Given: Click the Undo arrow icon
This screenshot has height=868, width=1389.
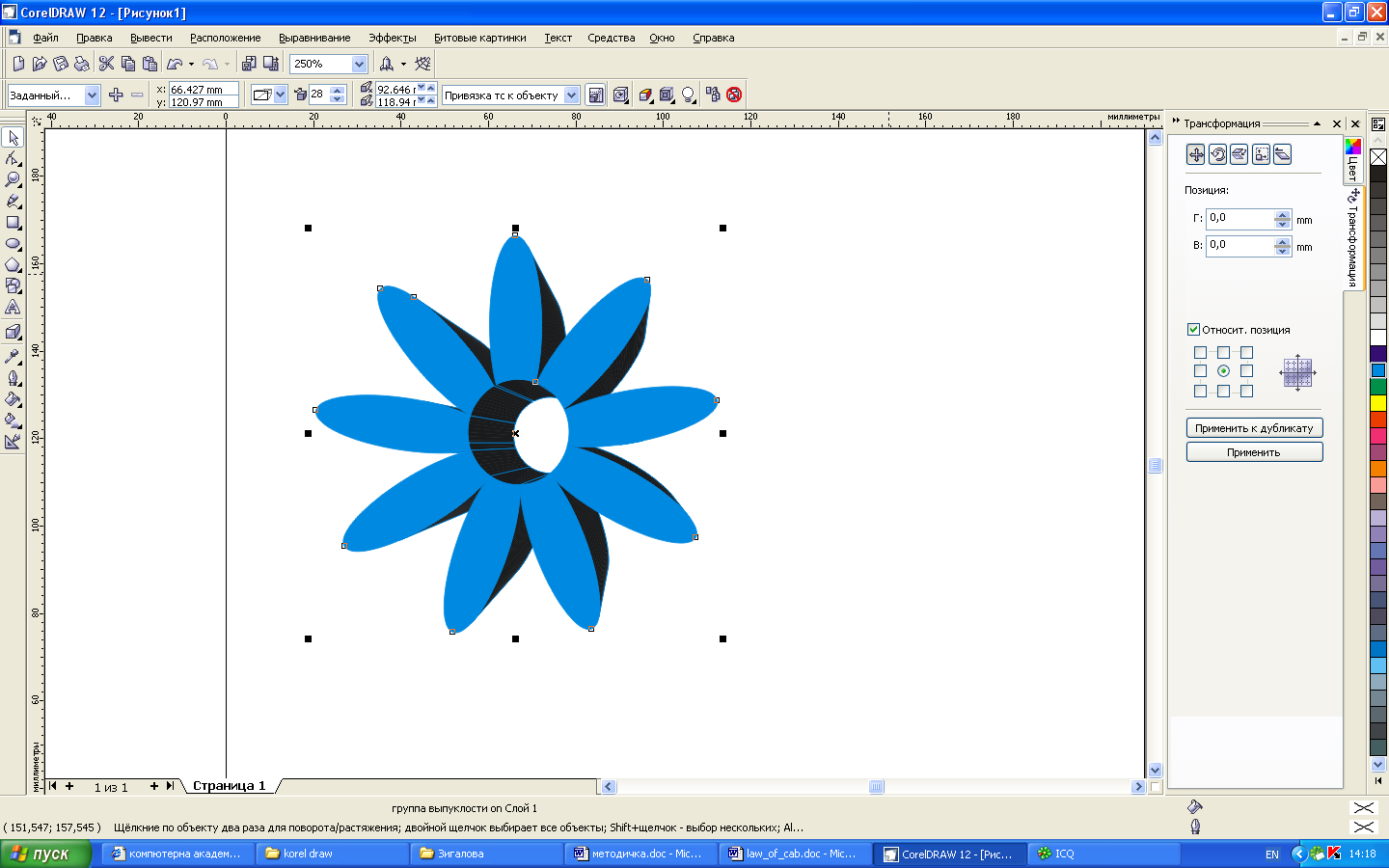Looking at the screenshot, I should (x=175, y=64).
